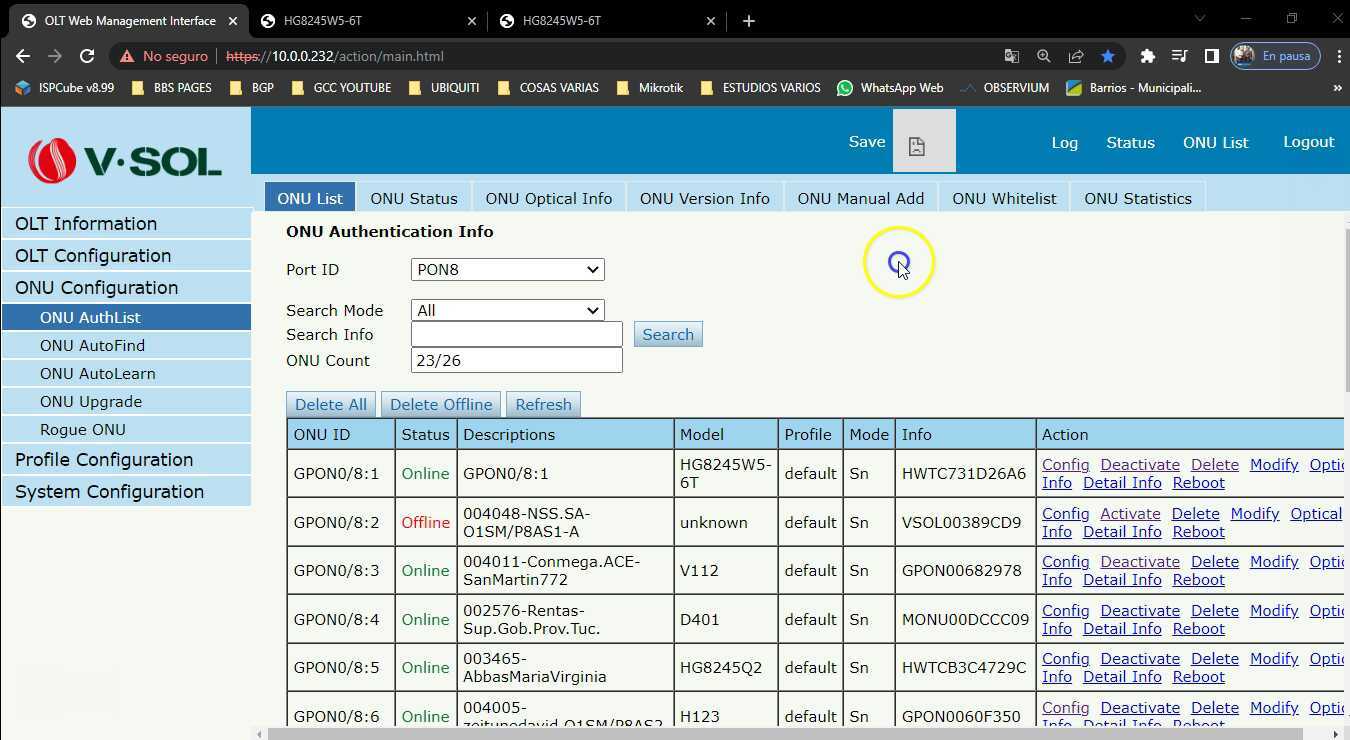This screenshot has height=740, width=1350.
Task: Reload the page with browser refresh icon
Action: pyautogui.click(x=87, y=56)
